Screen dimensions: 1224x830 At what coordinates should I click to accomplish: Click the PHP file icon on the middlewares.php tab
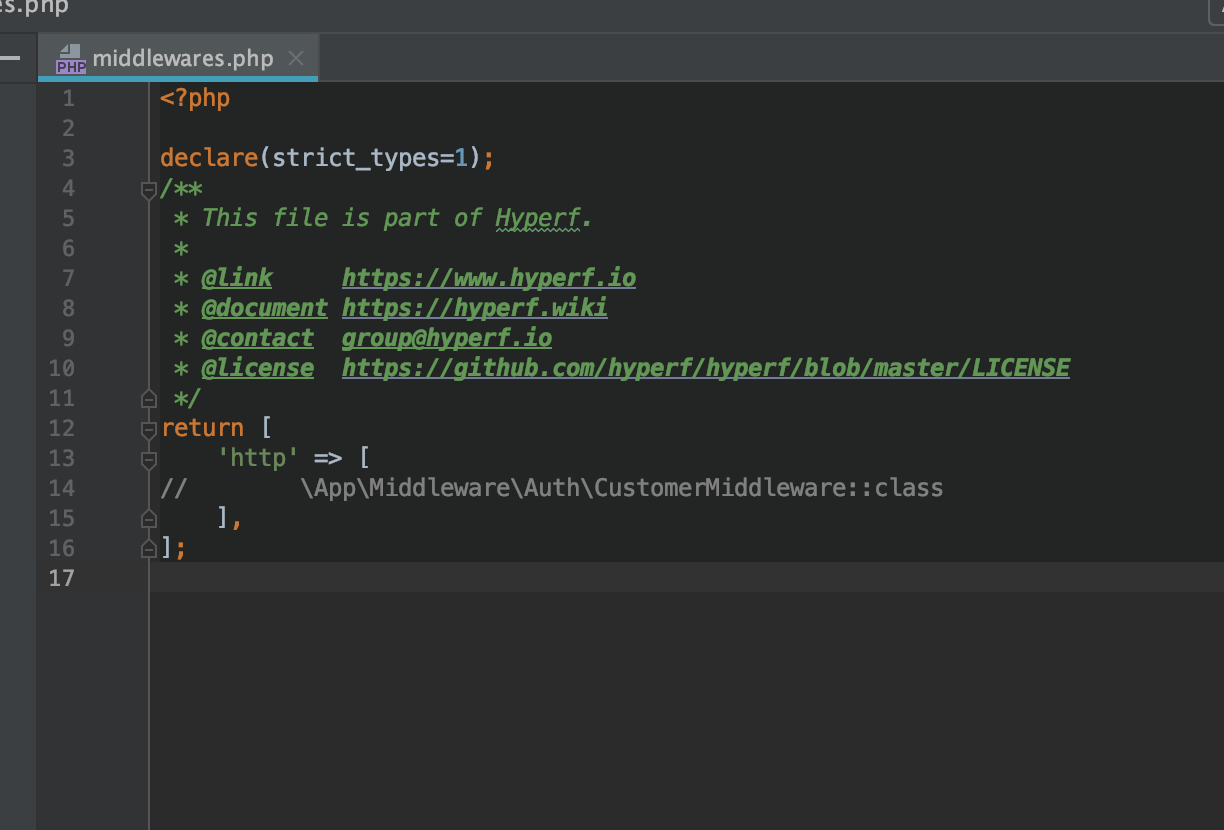pos(71,57)
